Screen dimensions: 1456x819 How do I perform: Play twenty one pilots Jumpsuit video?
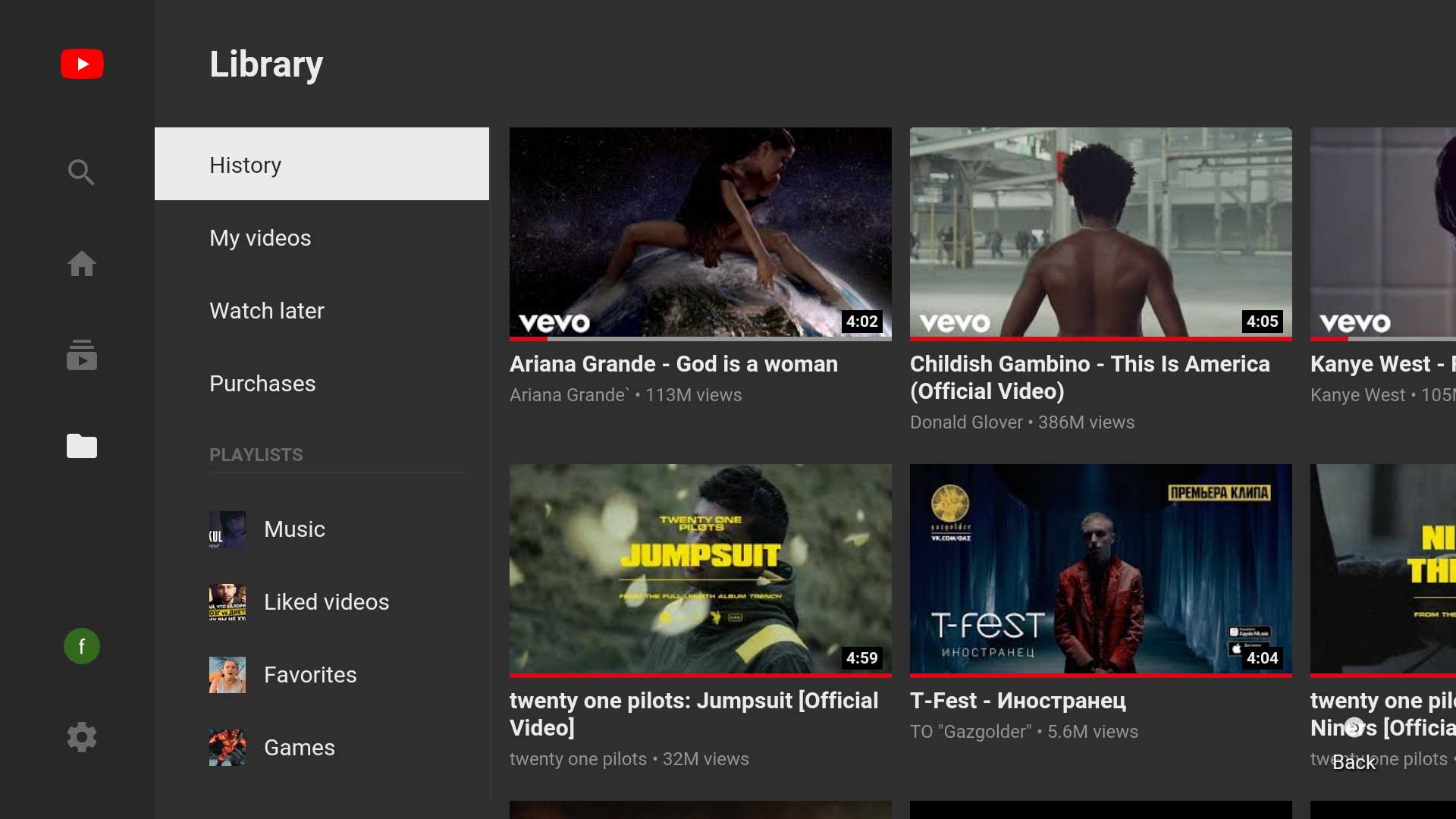[x=700, y=569]
